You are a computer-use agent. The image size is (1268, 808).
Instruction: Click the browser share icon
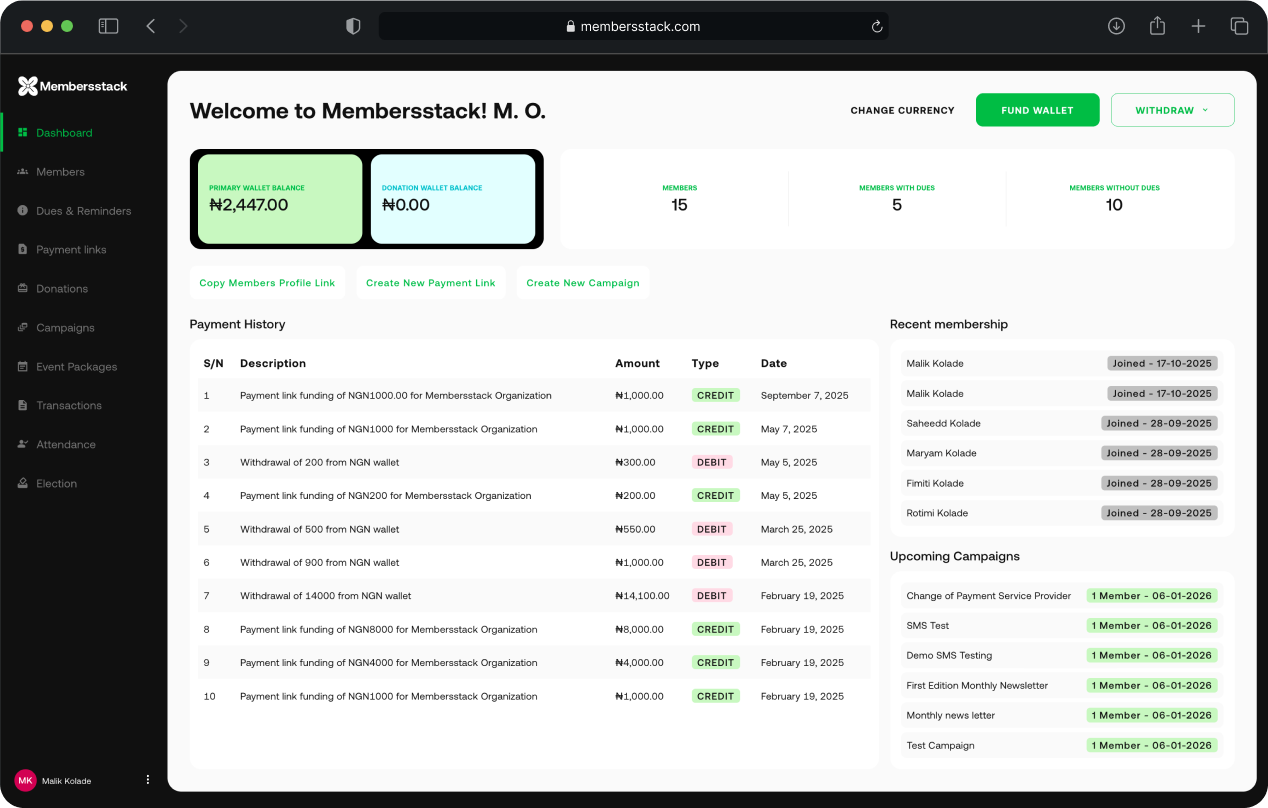1157,27
